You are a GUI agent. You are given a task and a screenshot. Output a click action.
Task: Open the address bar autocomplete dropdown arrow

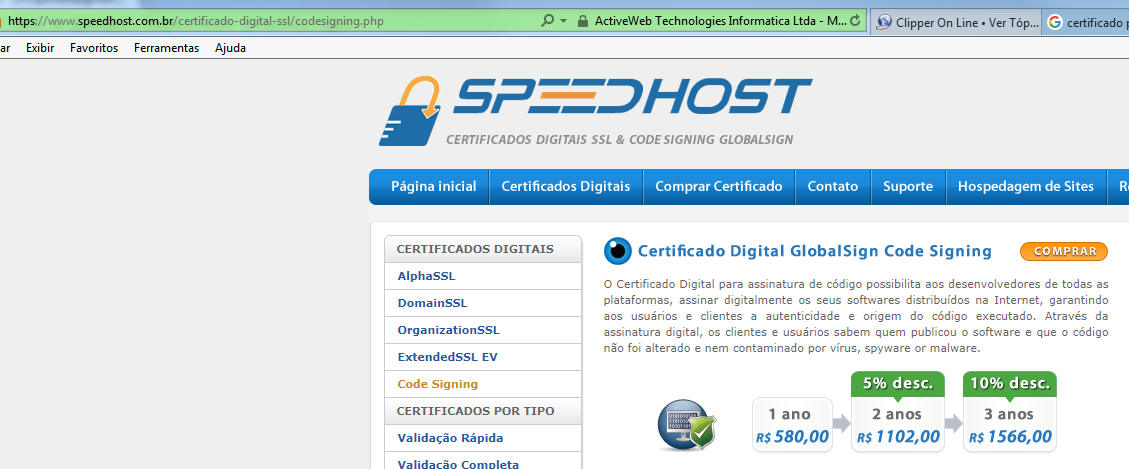563,20
